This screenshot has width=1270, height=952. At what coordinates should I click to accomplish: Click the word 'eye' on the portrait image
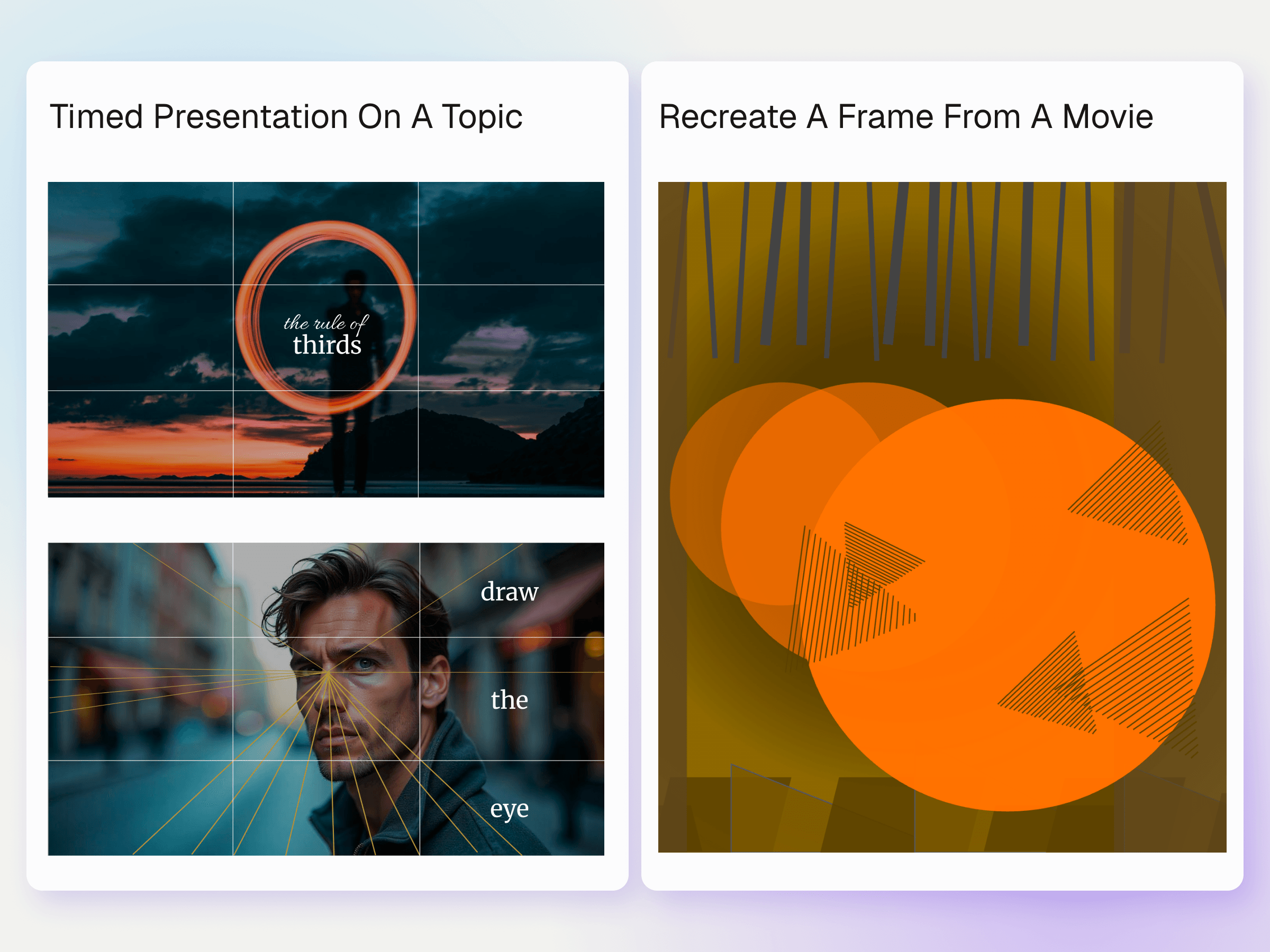[x=509, y=810]
